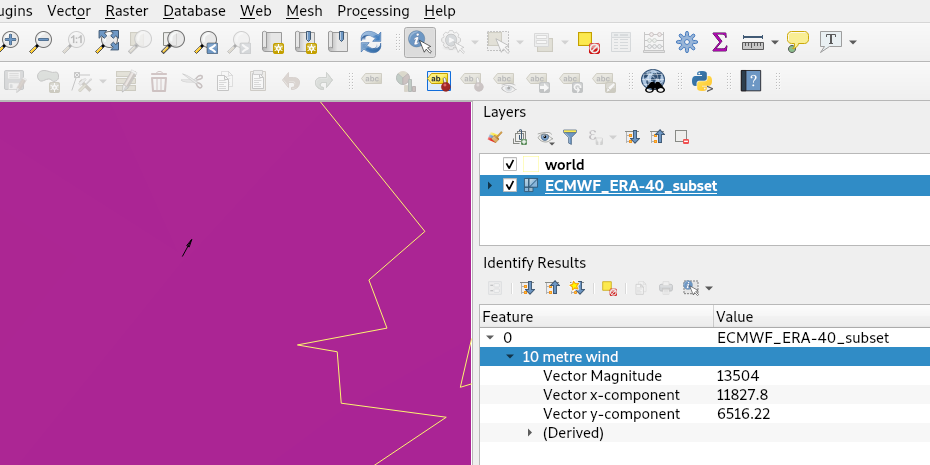
Task: Select the Measure Line ruler tool
Action: point(753,42)
